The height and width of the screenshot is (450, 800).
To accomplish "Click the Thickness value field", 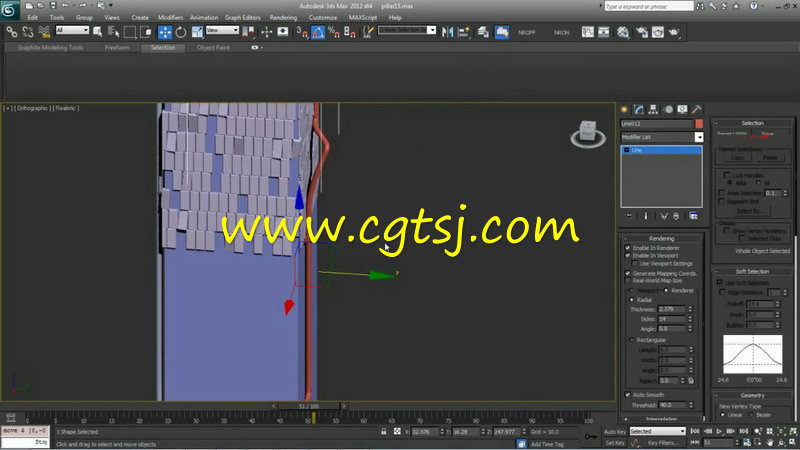I will tap(671, 309).
